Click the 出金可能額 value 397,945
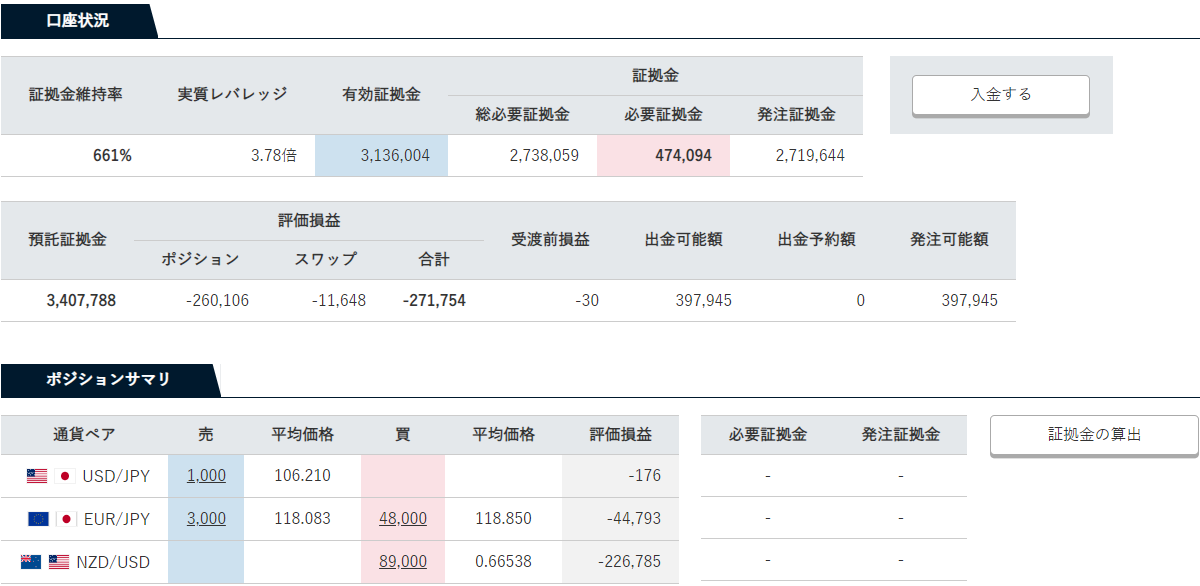1200x586 pixels. click(x=704, y=300)
